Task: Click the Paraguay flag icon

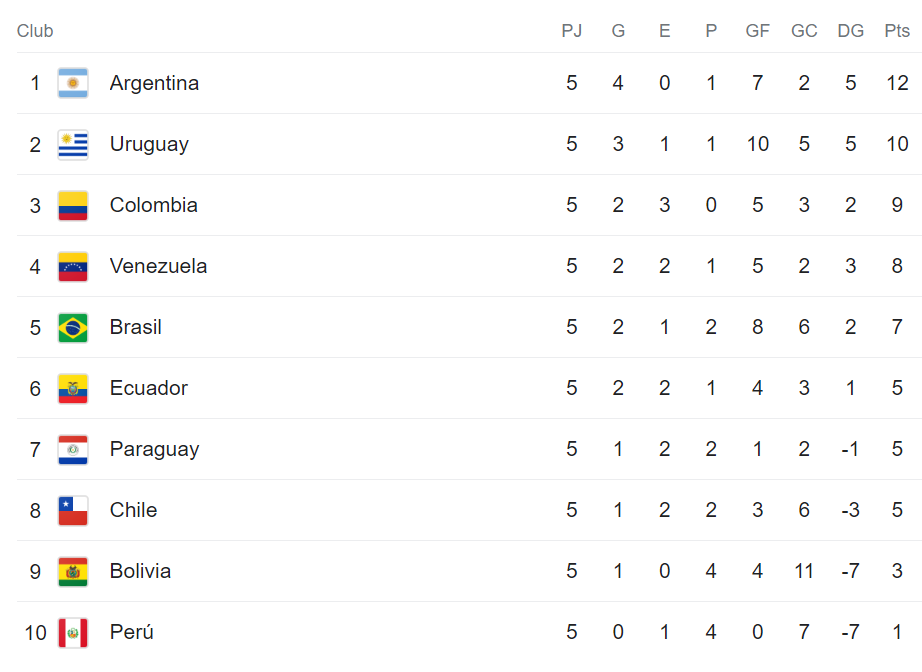Action: (x=73, y=449)
